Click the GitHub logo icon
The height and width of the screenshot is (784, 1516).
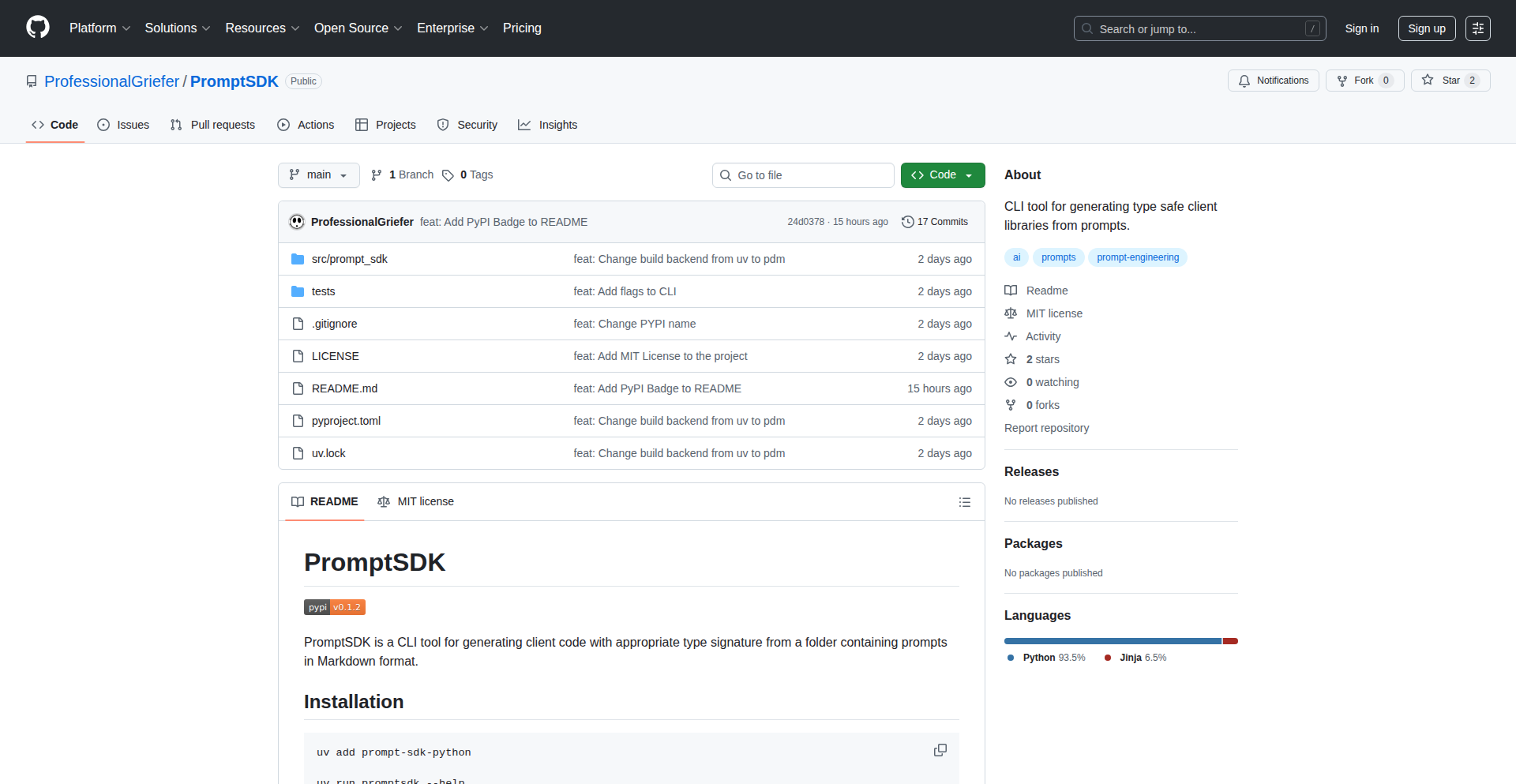(38, 28)
